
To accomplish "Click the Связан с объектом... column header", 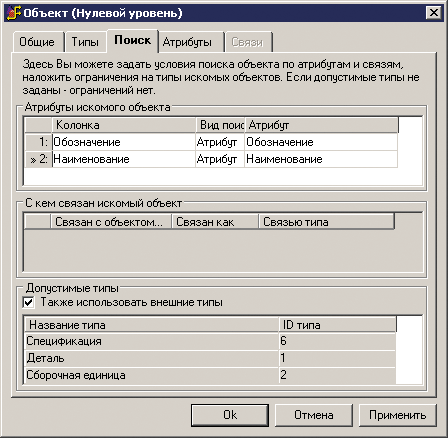I will click(111, 222).
